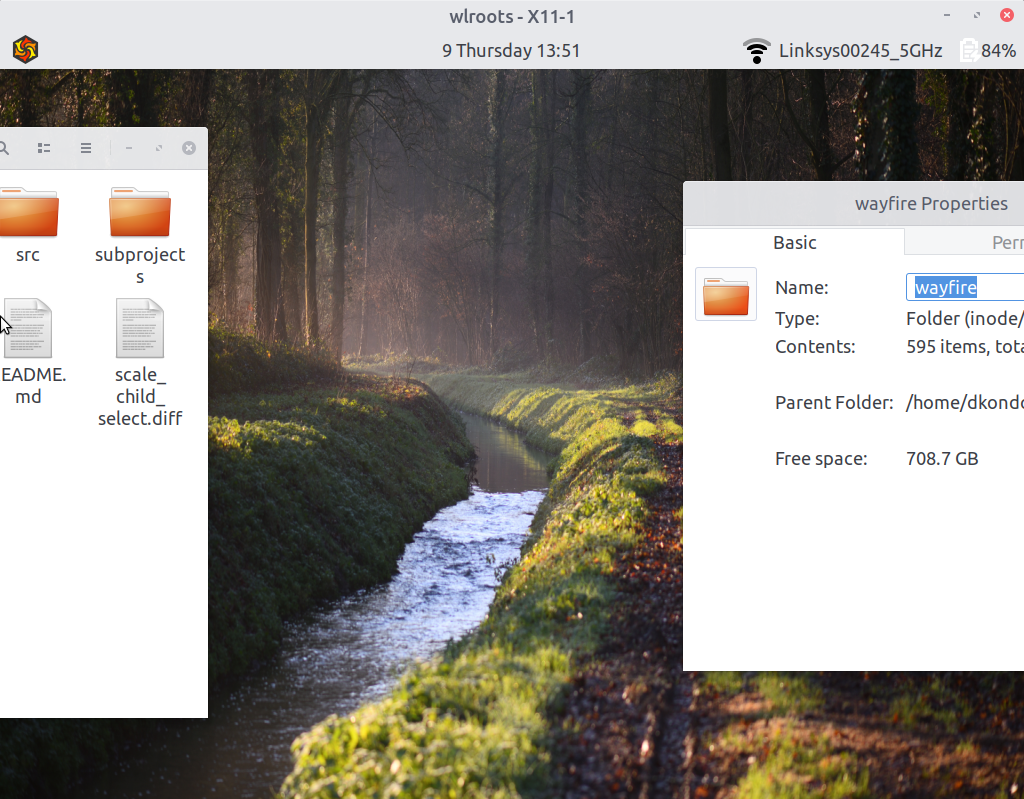Select the wayfire name input field

960,287
